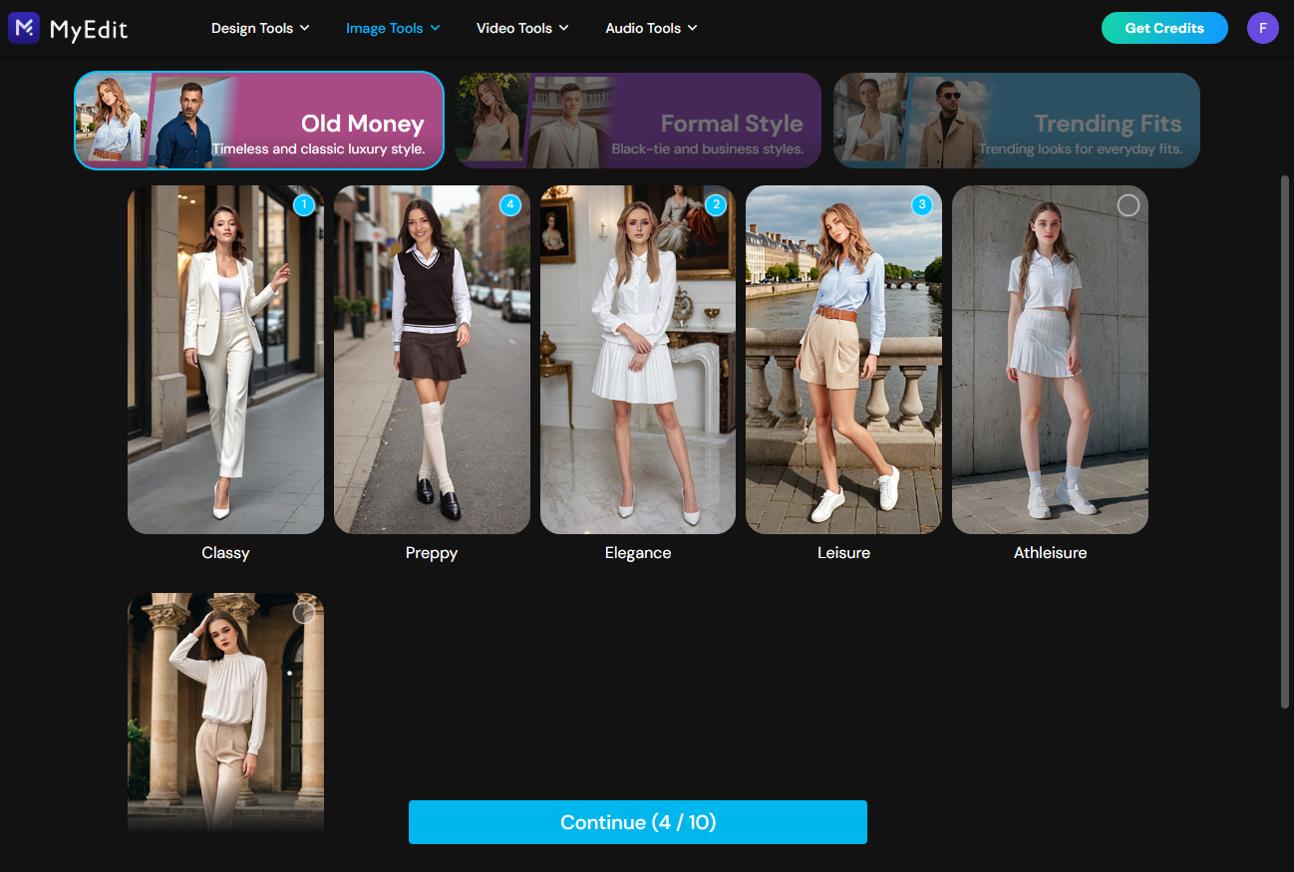1294x872 pixels.
Task: Deselect the Elegance outfit
Action: pyautogui.click(x=716, y=204)
